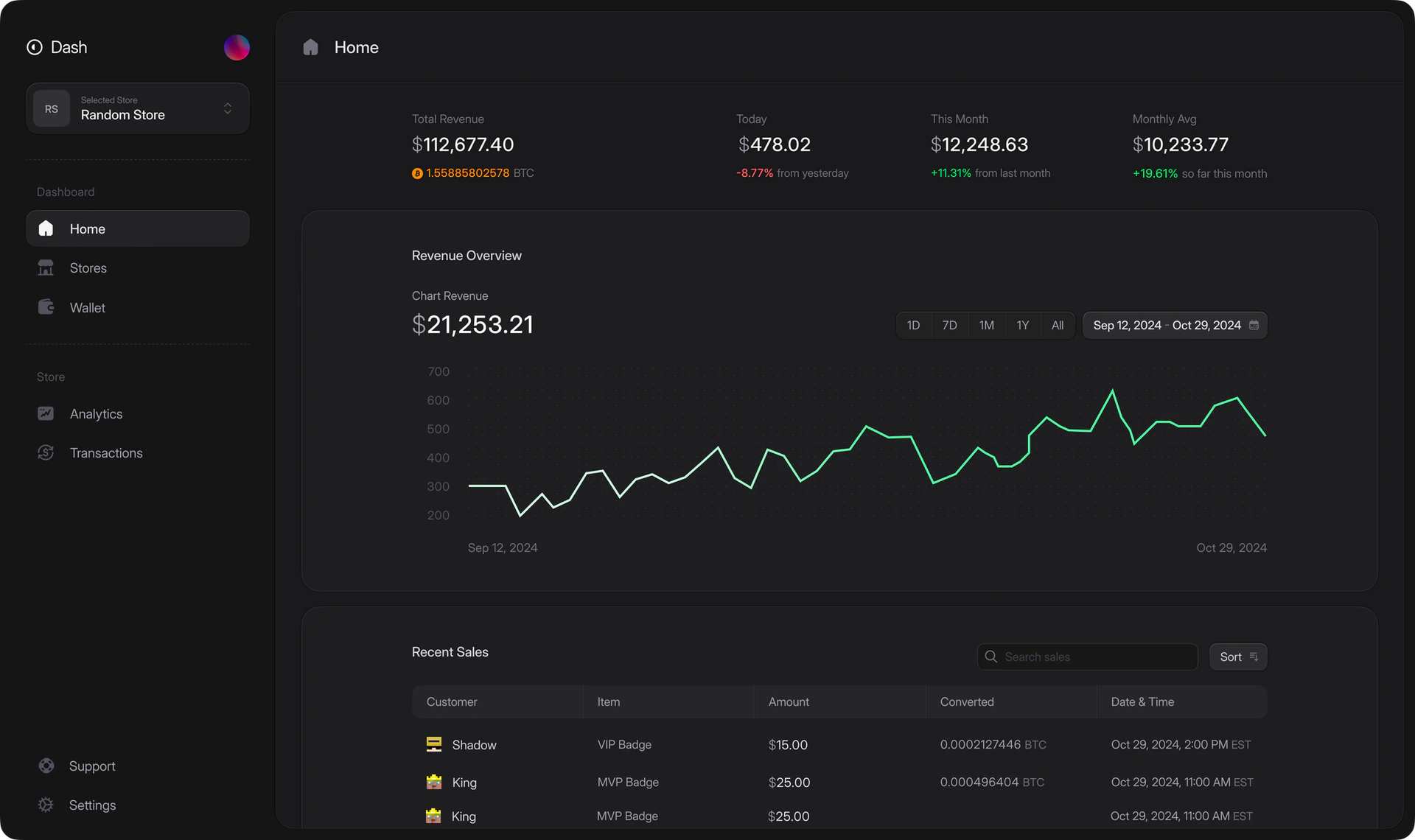Viewport: 1415px width, 840px height.
Task: Click the Bitcoin coin icon under Total Revenue
Action: [x=417, y=173]
